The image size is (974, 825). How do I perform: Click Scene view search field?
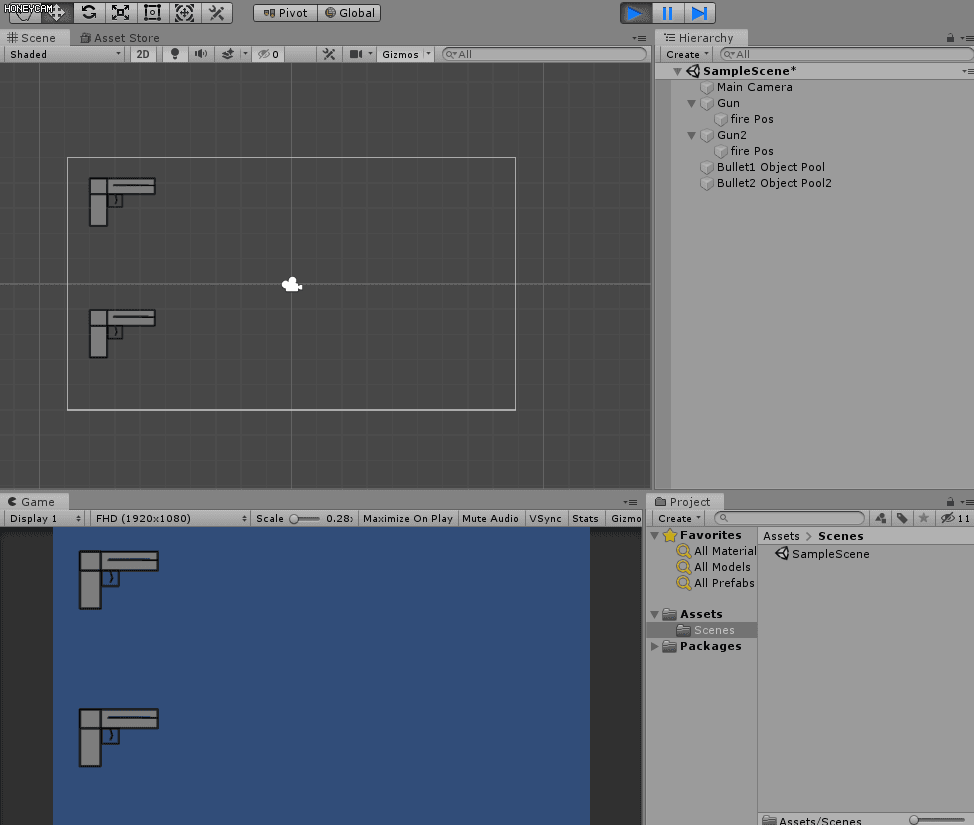544,54
